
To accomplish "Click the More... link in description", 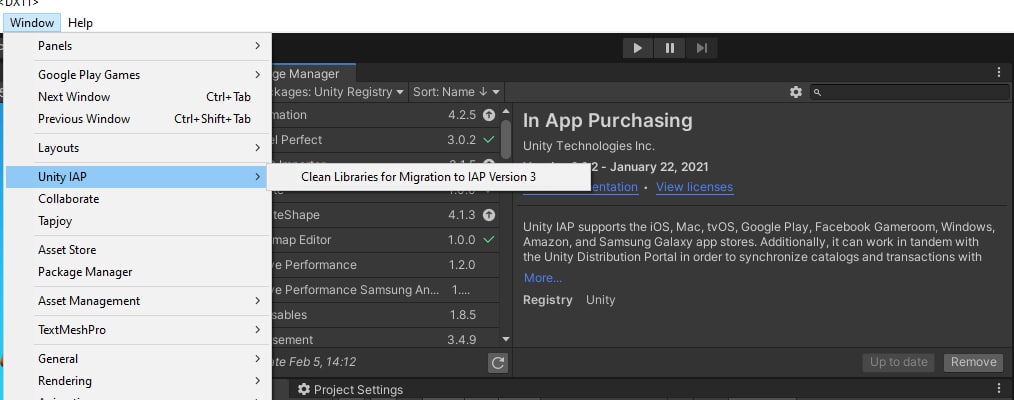I will 543,278.
